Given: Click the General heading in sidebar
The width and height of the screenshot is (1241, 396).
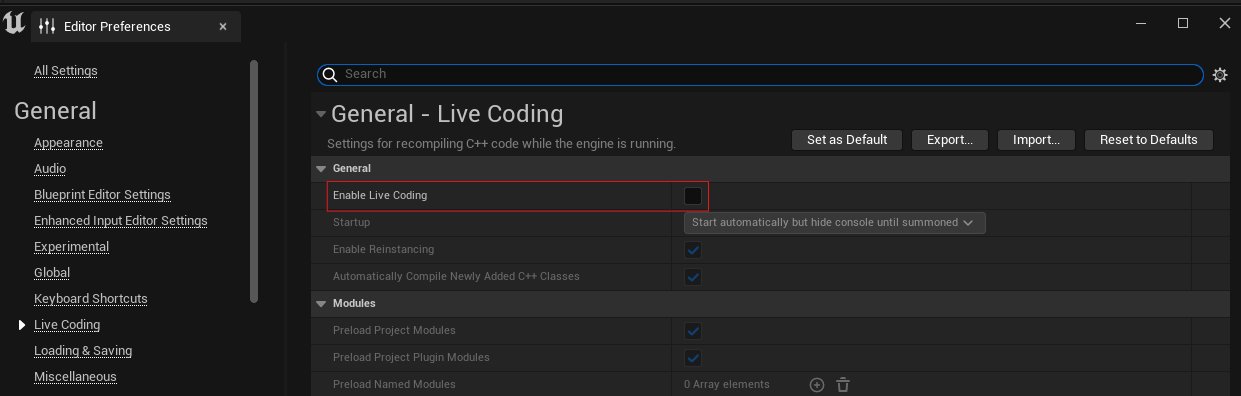Looking at the screenshot, I should (x=55, y=111).
